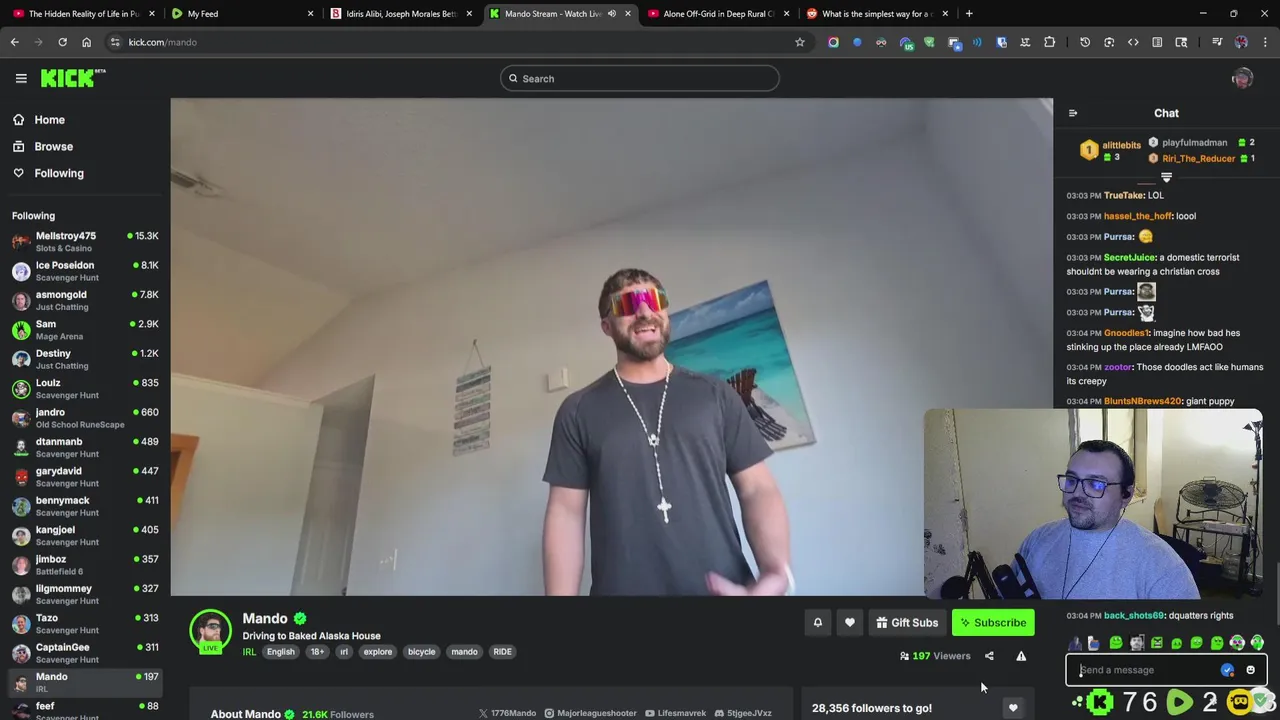Screen dimensions: 1280x720
Task: Click developer tools code icon
Action: coord(1133,42)
